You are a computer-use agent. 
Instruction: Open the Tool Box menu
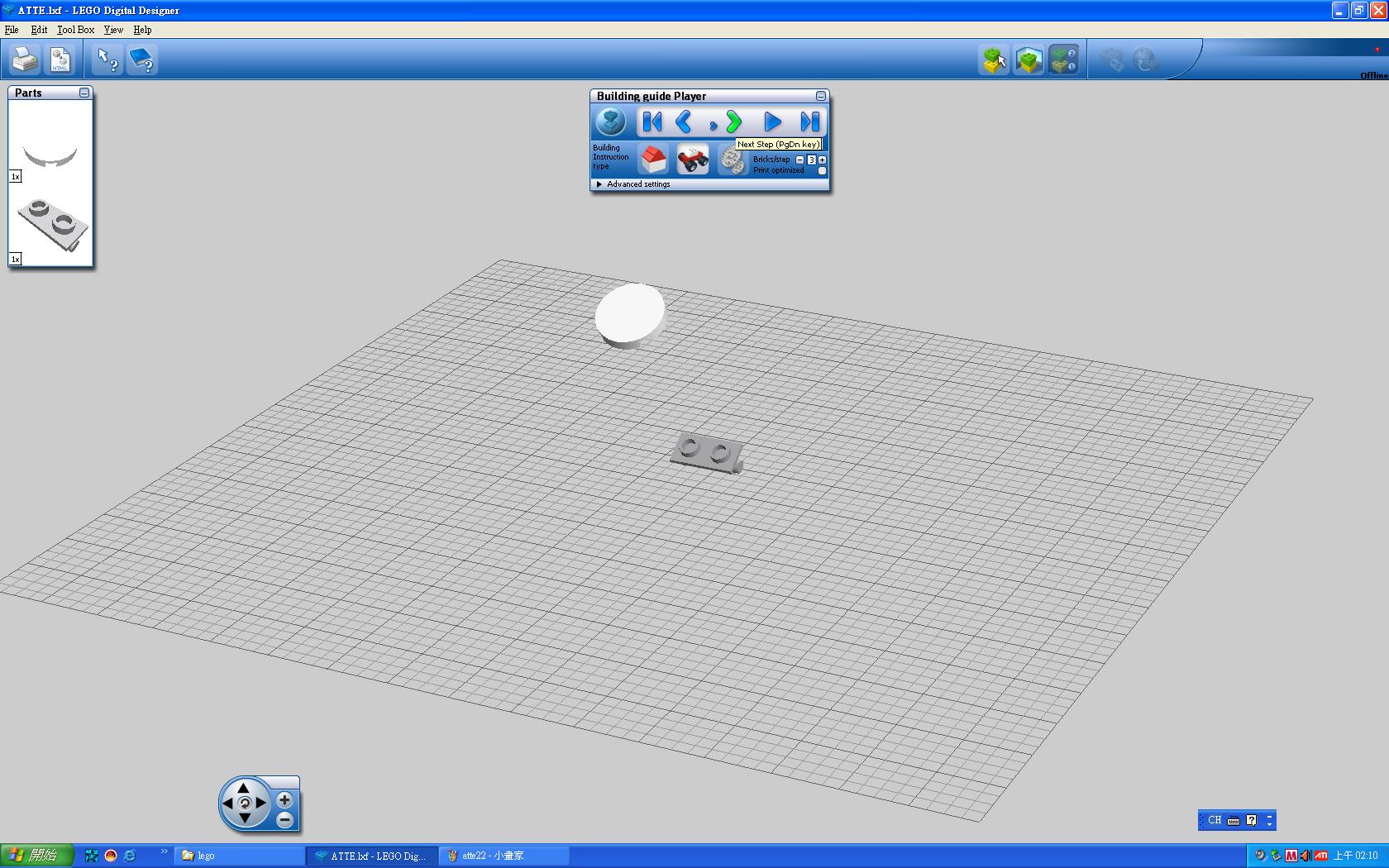(x=75, y=30)
